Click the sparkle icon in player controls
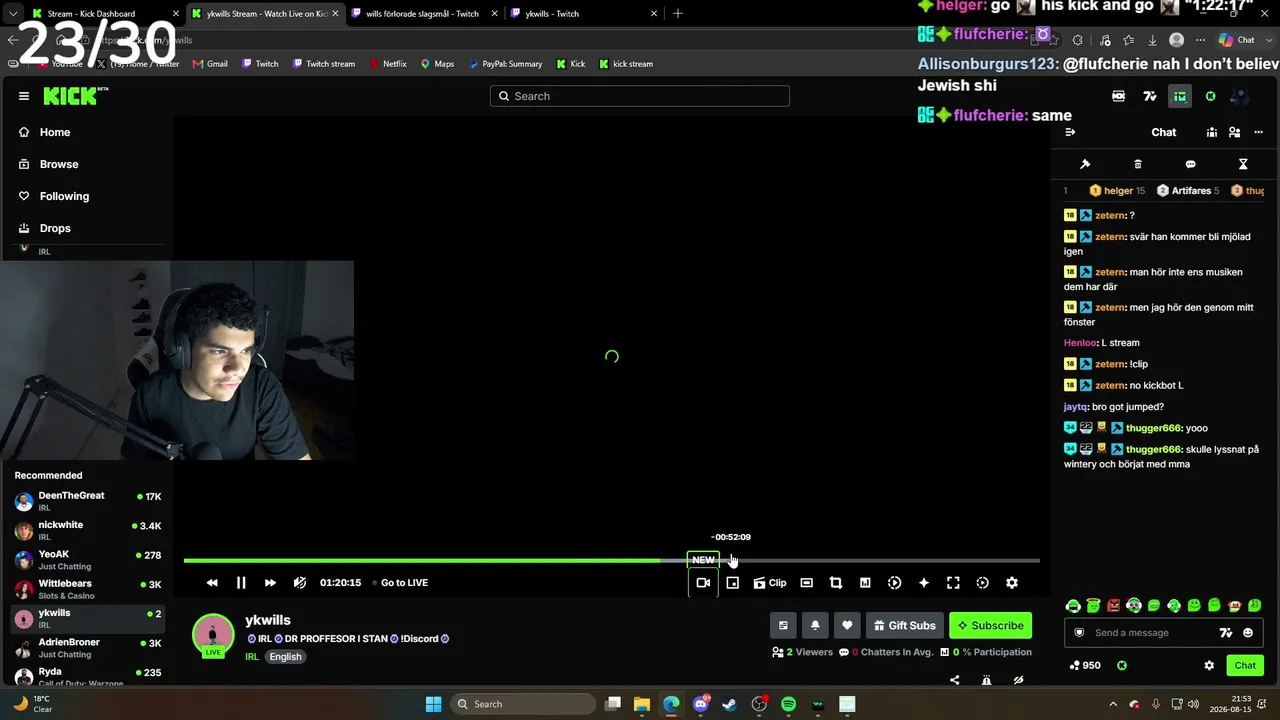This screenshot has width=1280, height=720. point(924,583)
